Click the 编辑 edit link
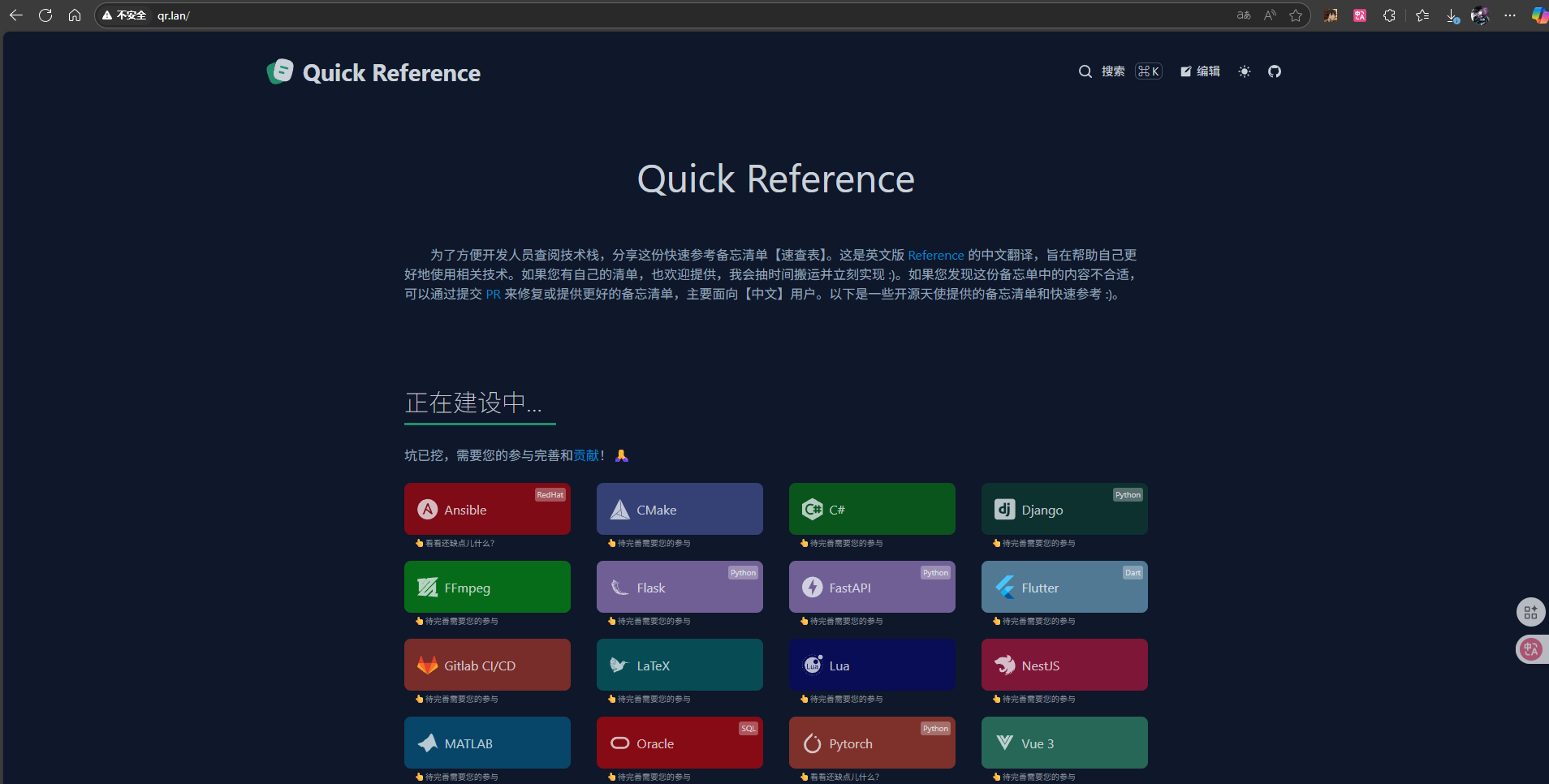This screenshot has height=784, width=1549. tap(1200, 71)
